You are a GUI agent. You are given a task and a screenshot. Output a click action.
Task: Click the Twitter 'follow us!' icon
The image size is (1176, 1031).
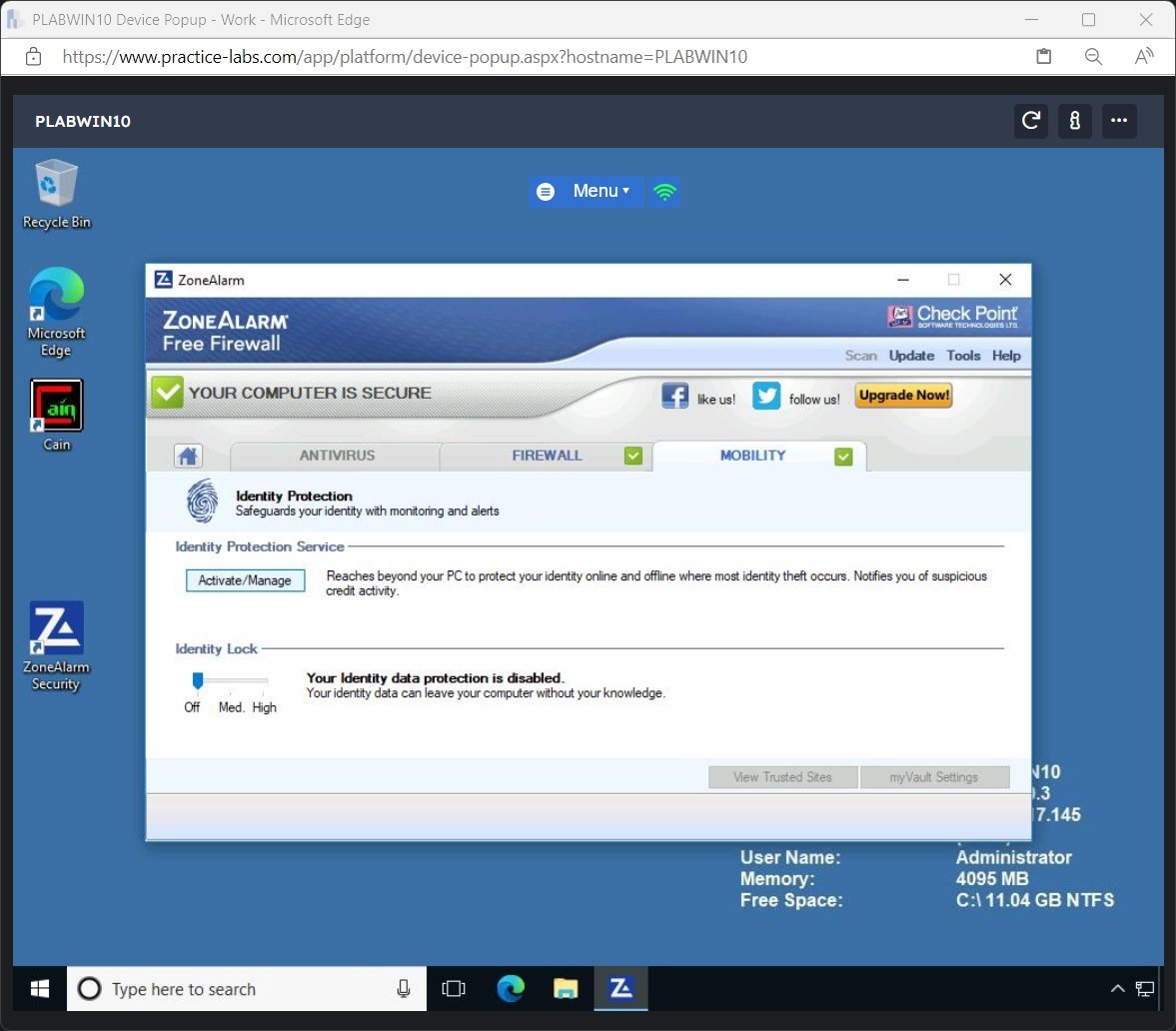[765, 396]
